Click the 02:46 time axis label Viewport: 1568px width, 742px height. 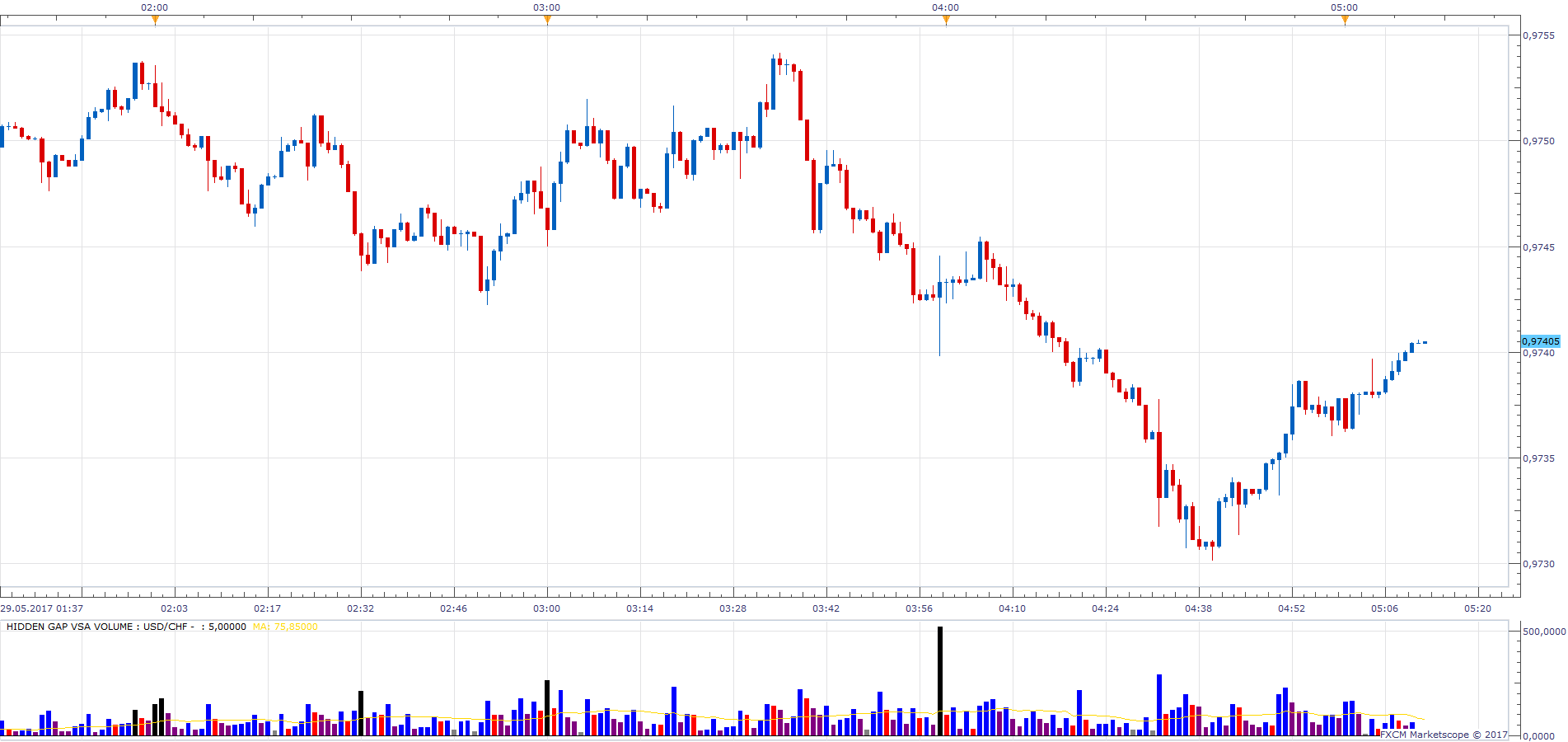453,608
